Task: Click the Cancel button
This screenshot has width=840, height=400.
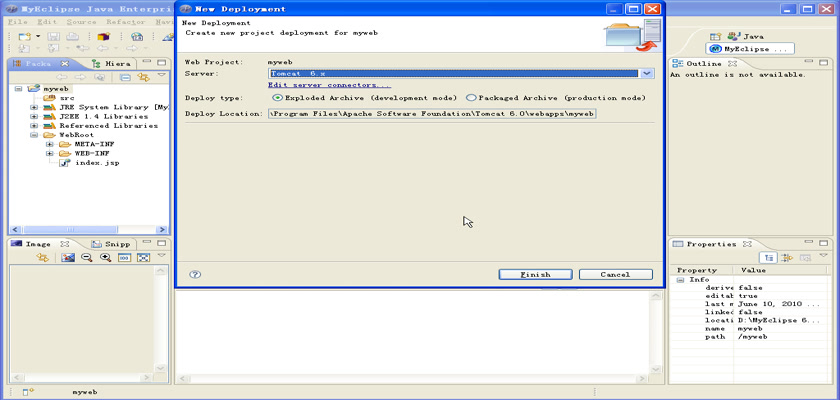Action: (616, 274)
